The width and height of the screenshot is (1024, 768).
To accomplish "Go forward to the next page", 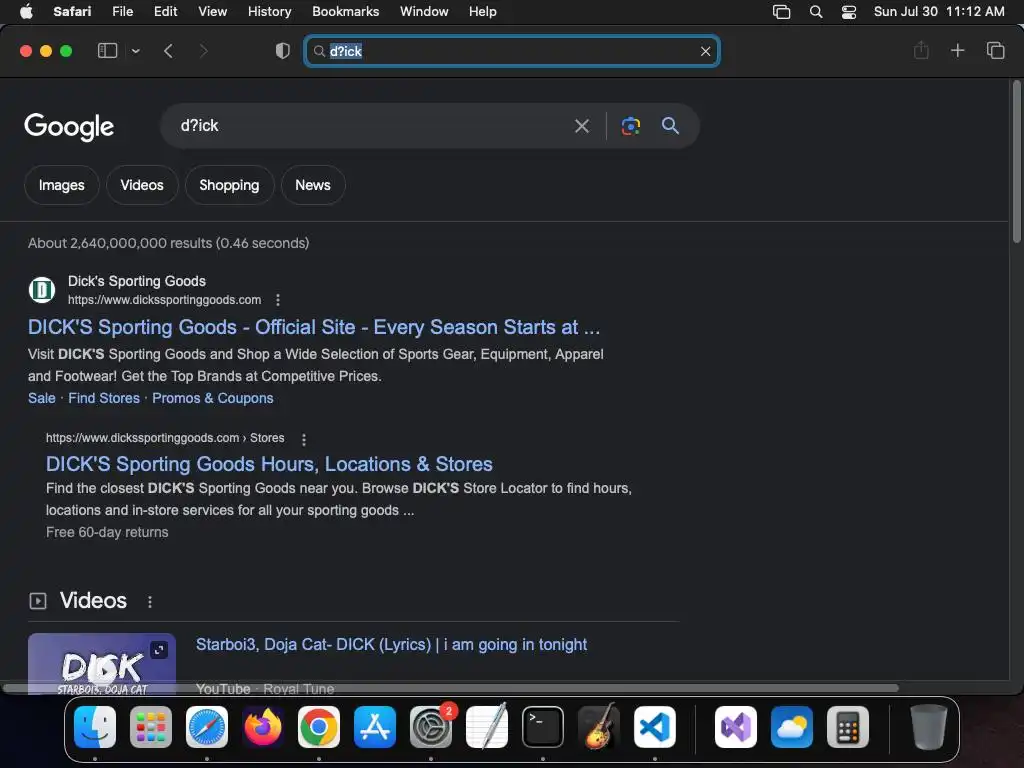I will 203,51.
